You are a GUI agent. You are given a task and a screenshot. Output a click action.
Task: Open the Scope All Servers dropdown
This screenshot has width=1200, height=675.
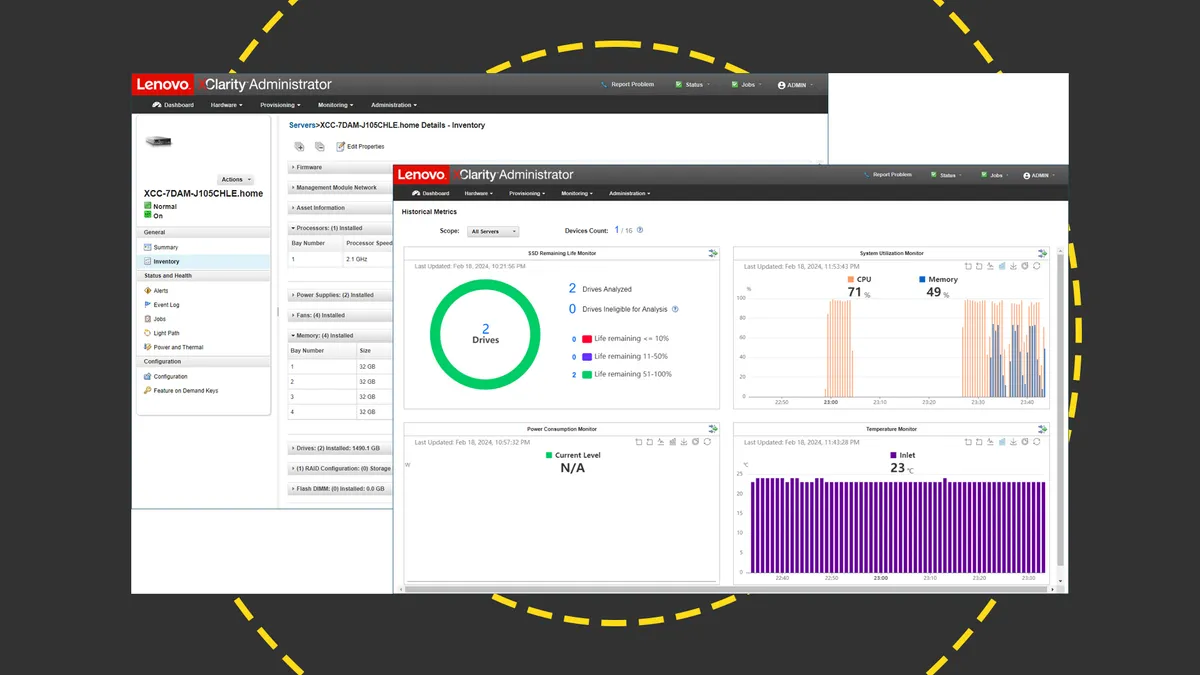(494, 231)
